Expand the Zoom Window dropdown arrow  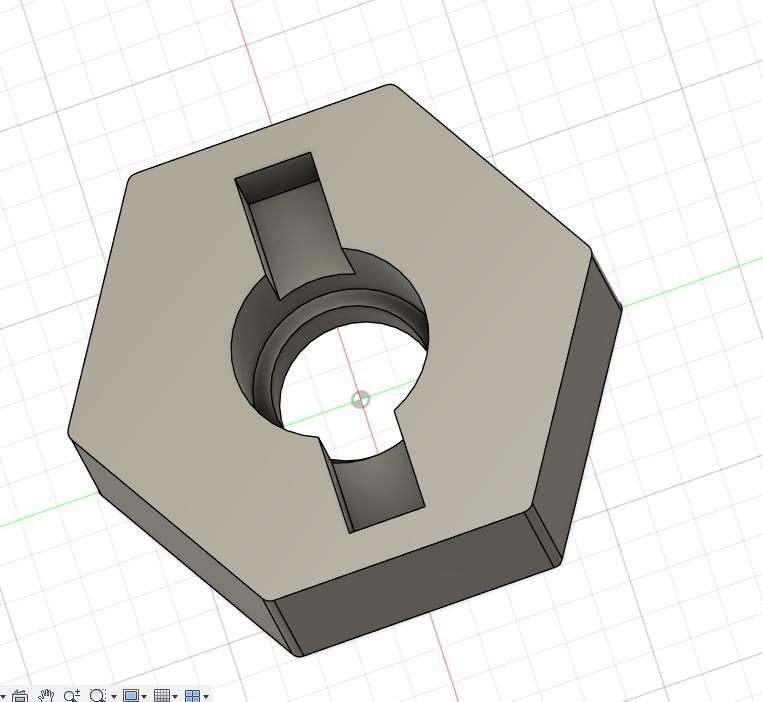point(114,697)
